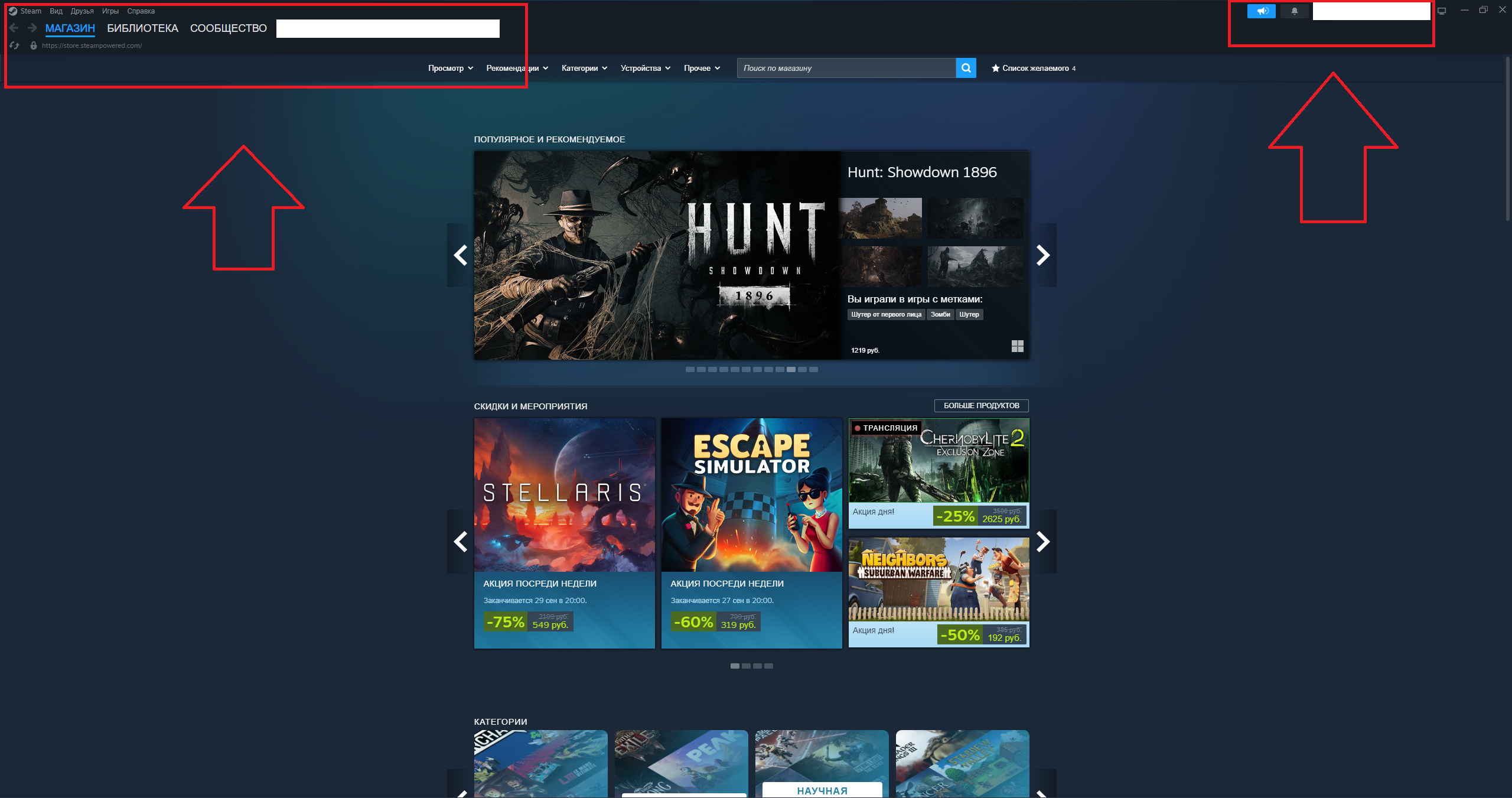Image resolution: width=1512 pixels, height=798 pixels.
Task: Click Escape Simulator -60% price block
Action: 716,621
